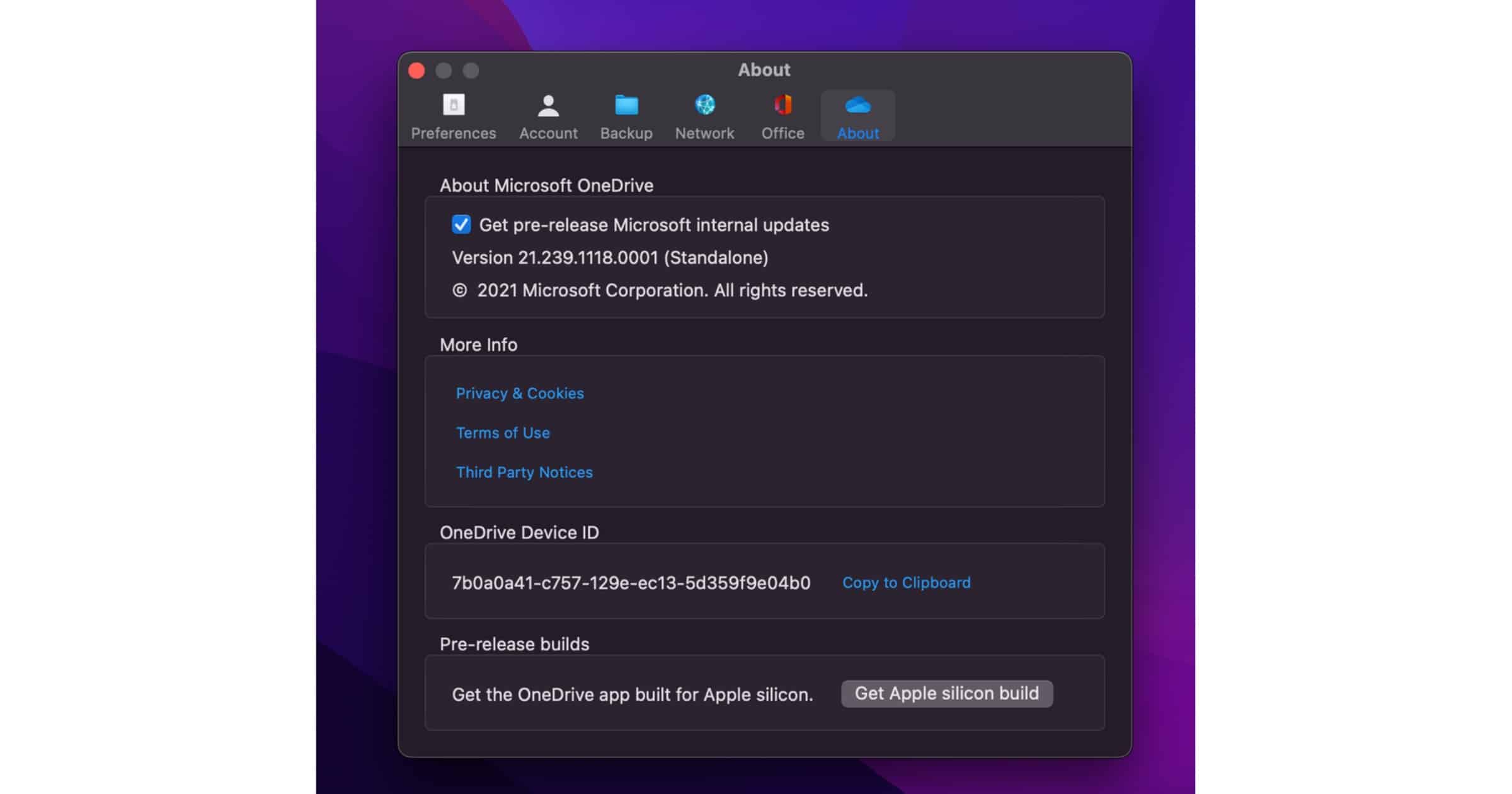
Task: Open the Office logo icon
Action: point(782,105)
